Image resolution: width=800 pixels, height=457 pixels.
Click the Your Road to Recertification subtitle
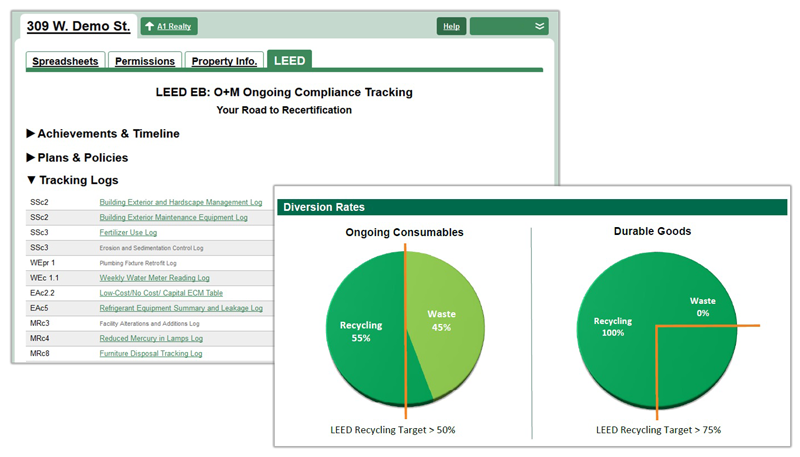click(284, 110)
